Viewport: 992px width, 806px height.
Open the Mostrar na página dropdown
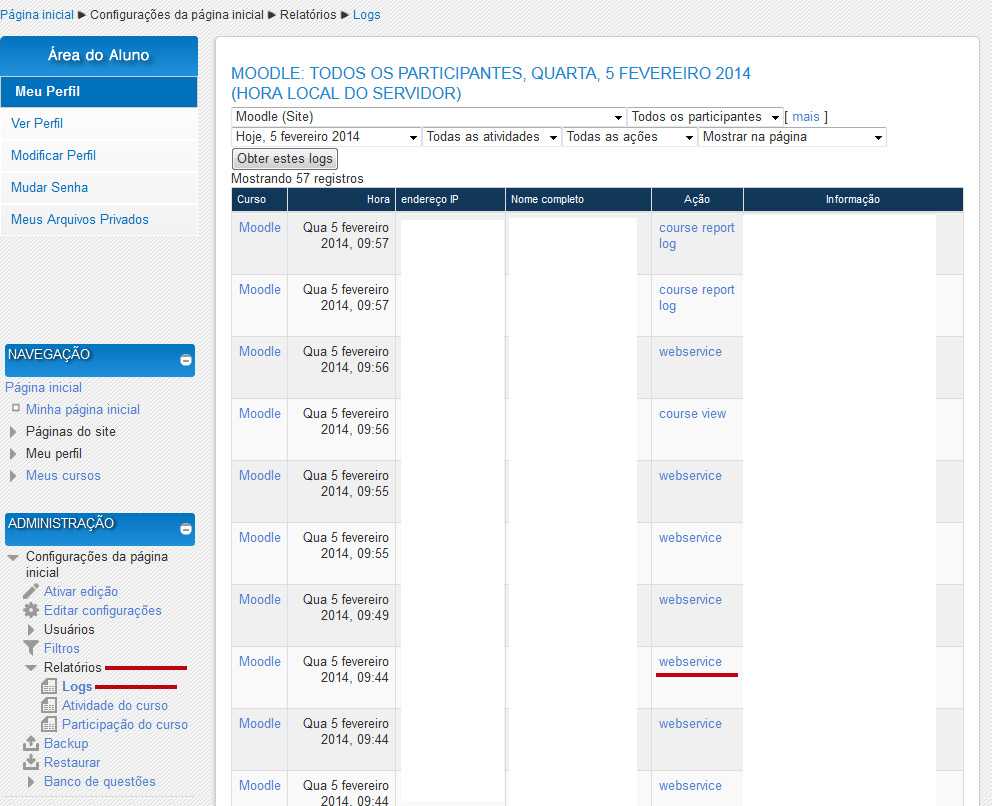click(792, 137)
